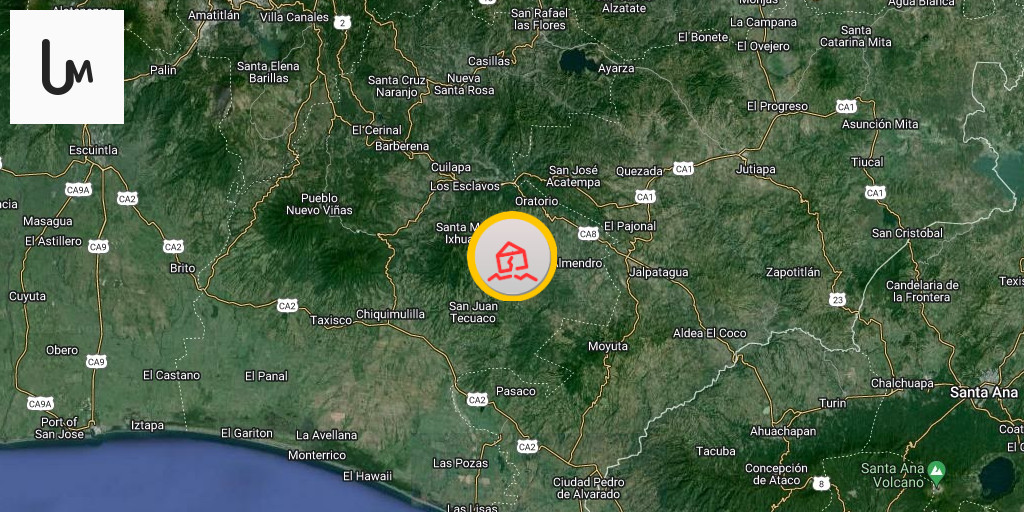Select the Escuintla city label
The width and height of the screenshot is (1024, 512).
93,150
